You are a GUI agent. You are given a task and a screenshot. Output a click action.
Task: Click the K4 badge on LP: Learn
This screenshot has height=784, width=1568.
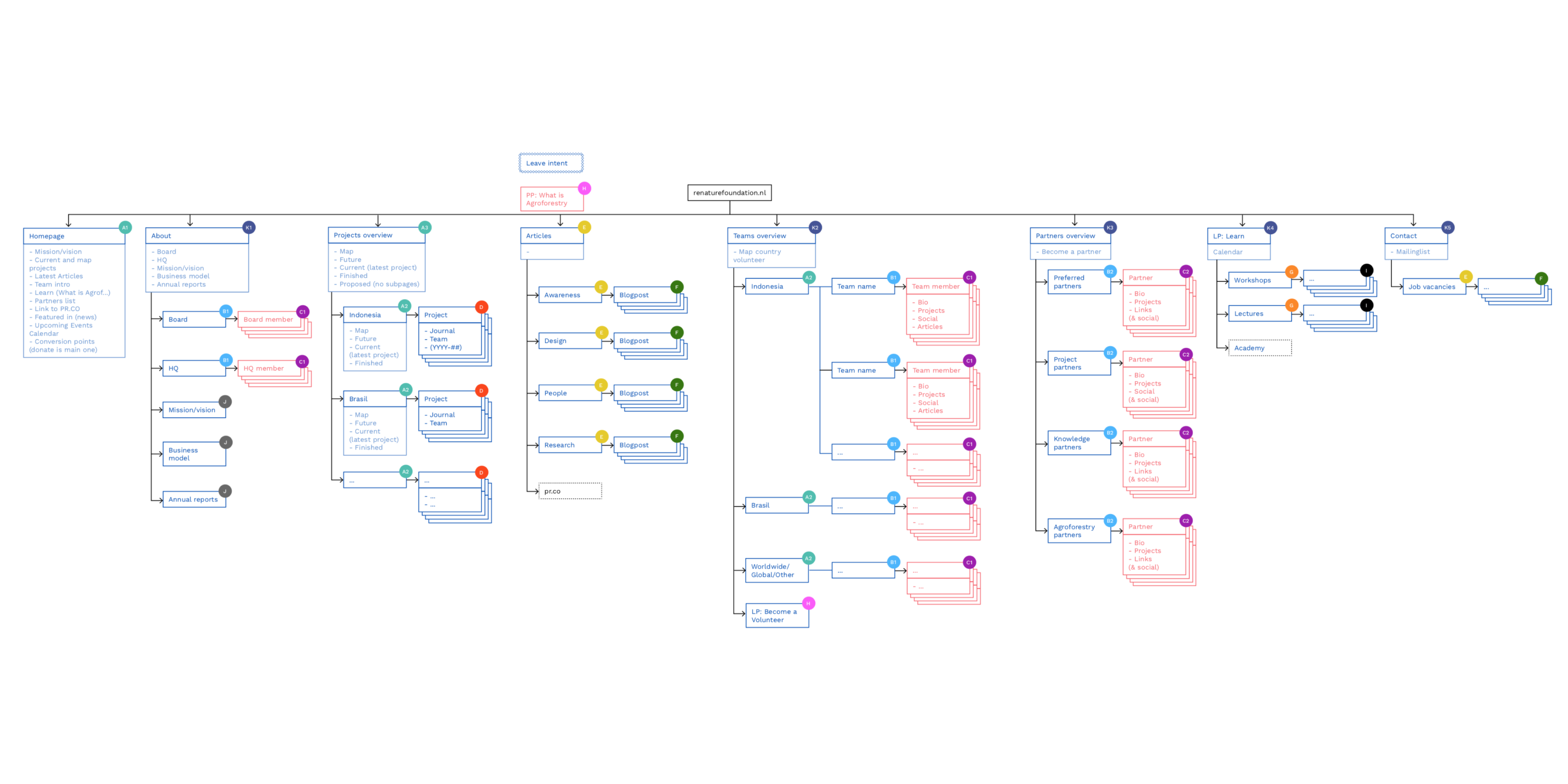(1270, 228)
